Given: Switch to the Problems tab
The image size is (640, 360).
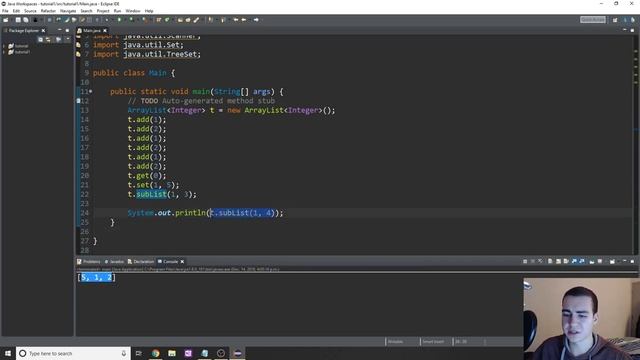Looking at the screenshot, I should [89, 262].
